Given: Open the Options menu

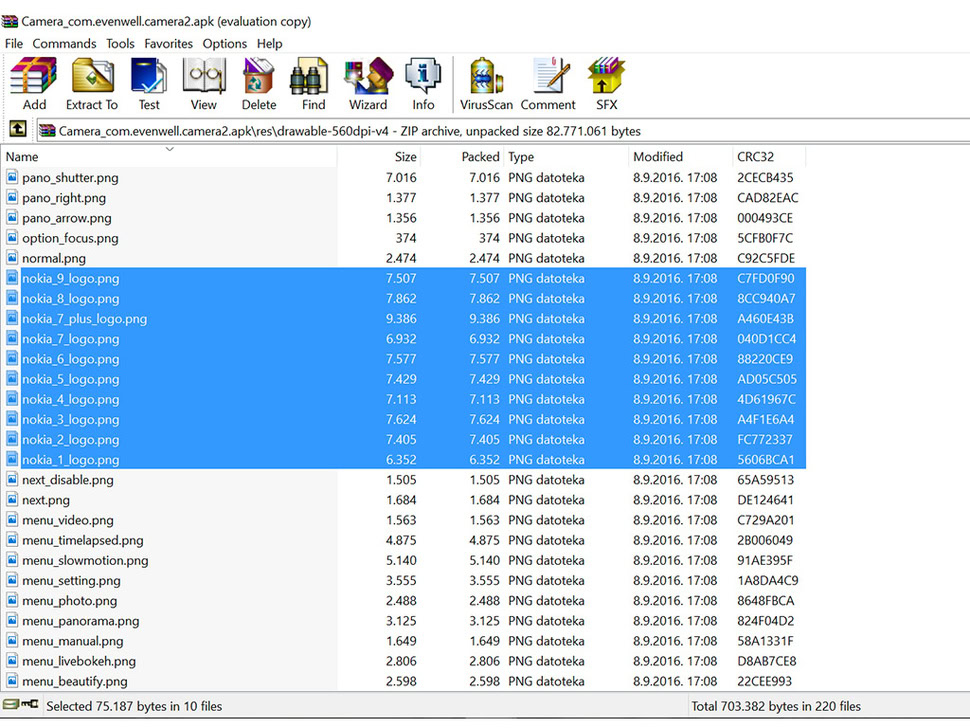Looking at the screenshot, I should tap(225, 44).
